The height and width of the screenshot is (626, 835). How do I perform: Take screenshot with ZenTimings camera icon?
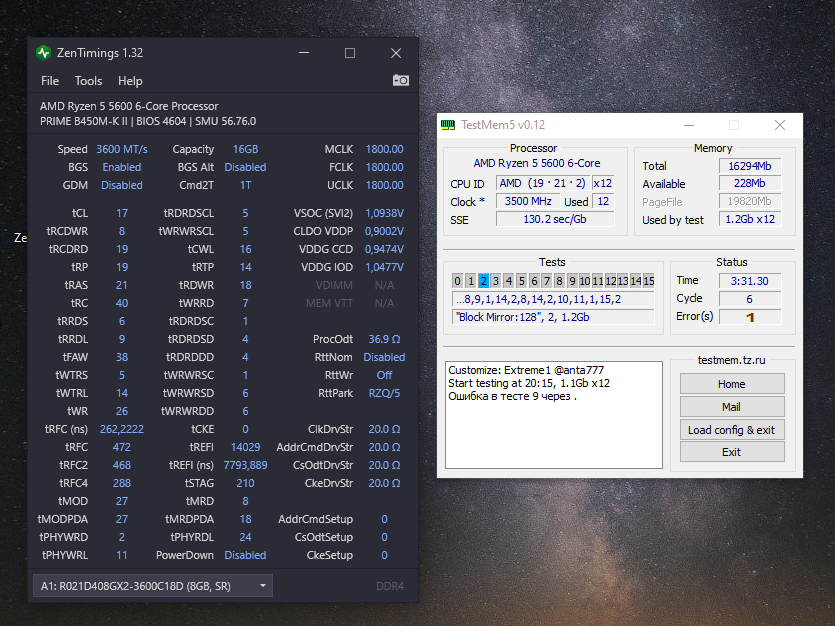(x=400, y=80)
